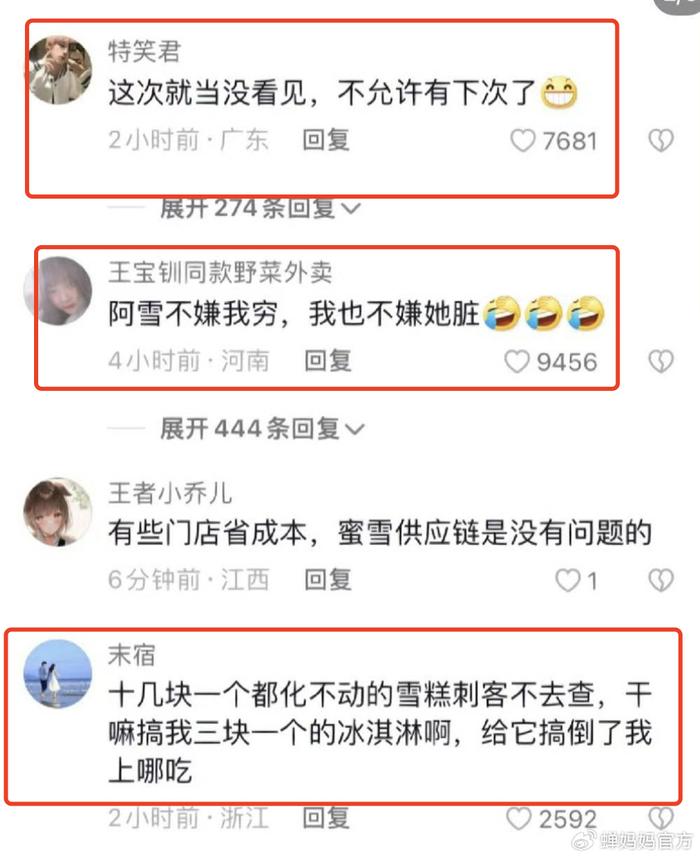
Task: Open 王者小乔儿's anime avatar
Action: tap(58, 512)
